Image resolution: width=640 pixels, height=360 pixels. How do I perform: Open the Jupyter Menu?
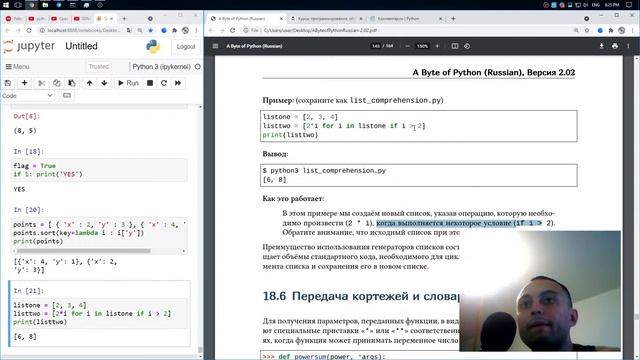point(18,67)
